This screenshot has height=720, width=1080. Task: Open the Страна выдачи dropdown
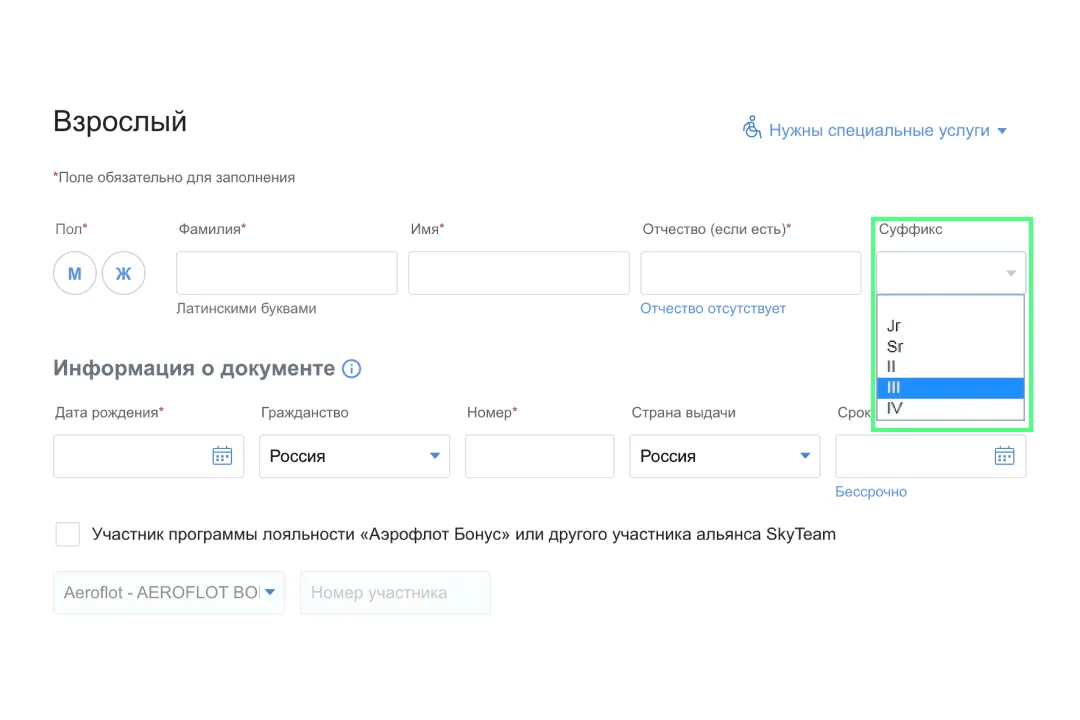(x=724, y=456)
